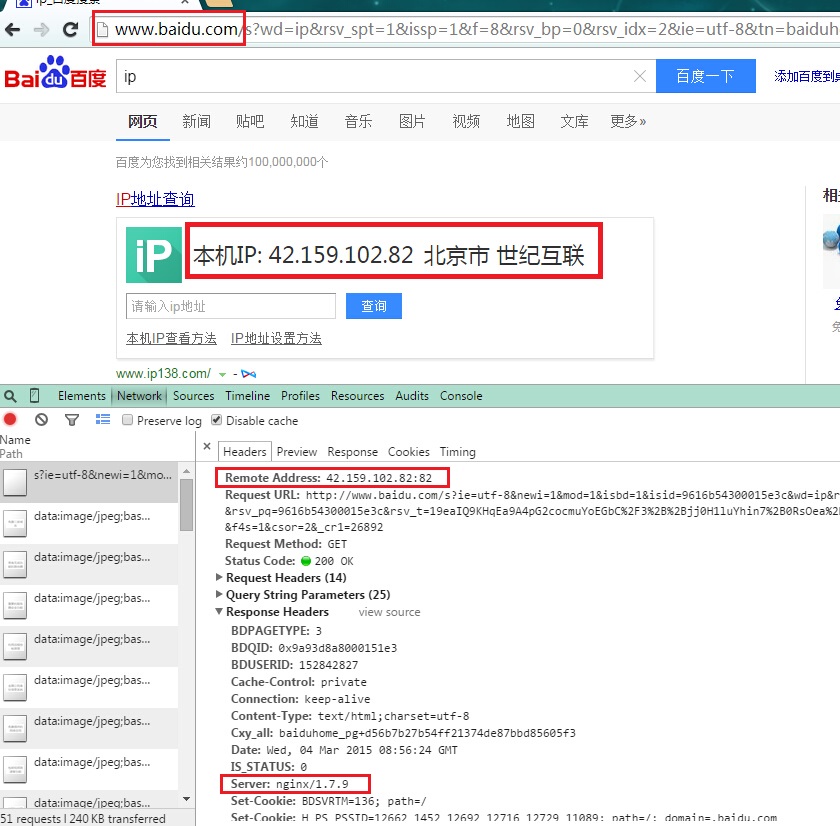The height and width of the screenshot is (826, 840).
Task: Open the Profiles DevTools panel
Action: tap(301, 396)
